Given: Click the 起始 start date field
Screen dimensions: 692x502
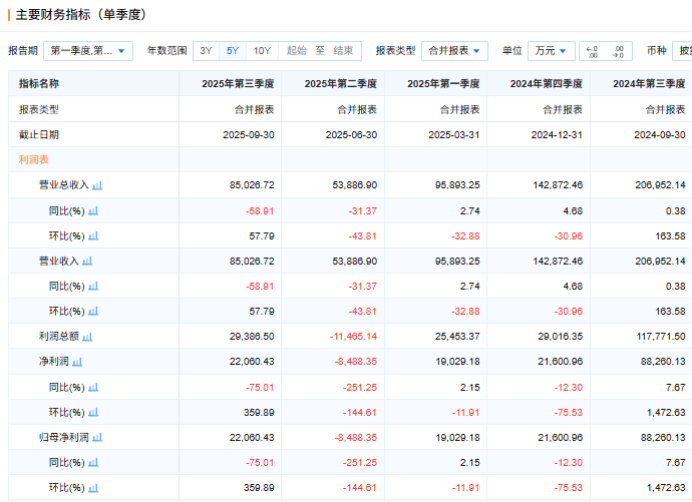Looking at the screenshot, I should click(x=296, y=50).
